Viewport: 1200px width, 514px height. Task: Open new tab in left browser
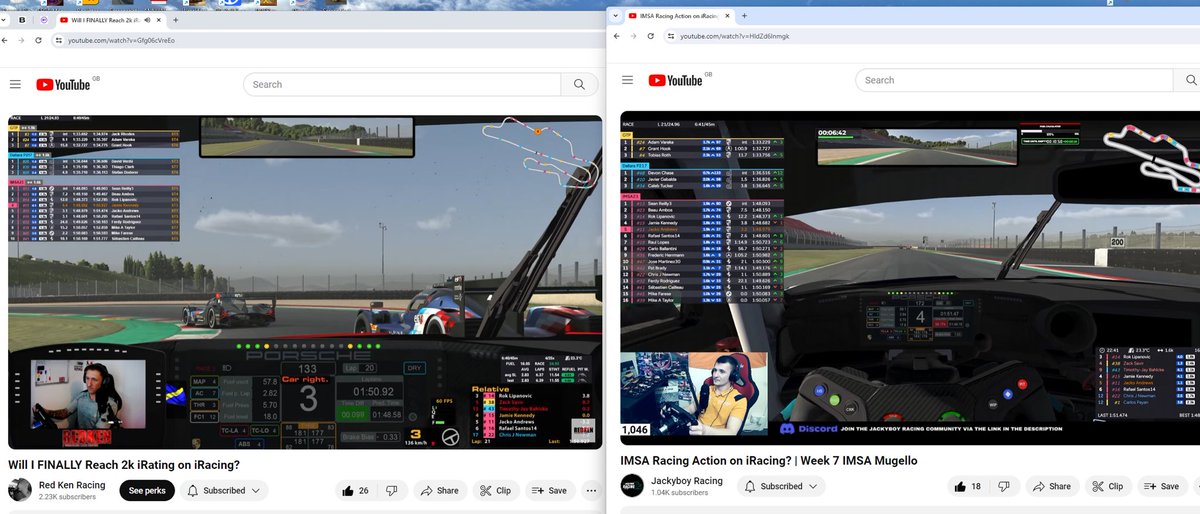pyautogui.click(x=176, y=20)
